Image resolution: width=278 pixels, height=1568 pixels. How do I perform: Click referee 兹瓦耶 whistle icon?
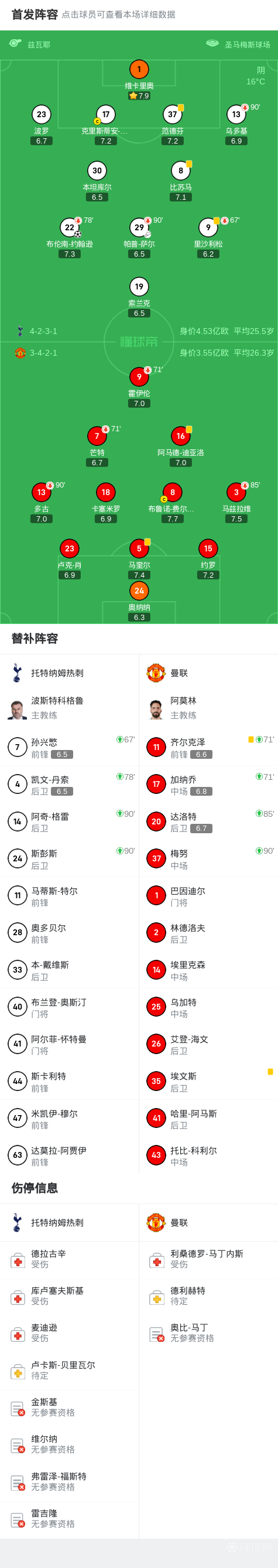15,43
